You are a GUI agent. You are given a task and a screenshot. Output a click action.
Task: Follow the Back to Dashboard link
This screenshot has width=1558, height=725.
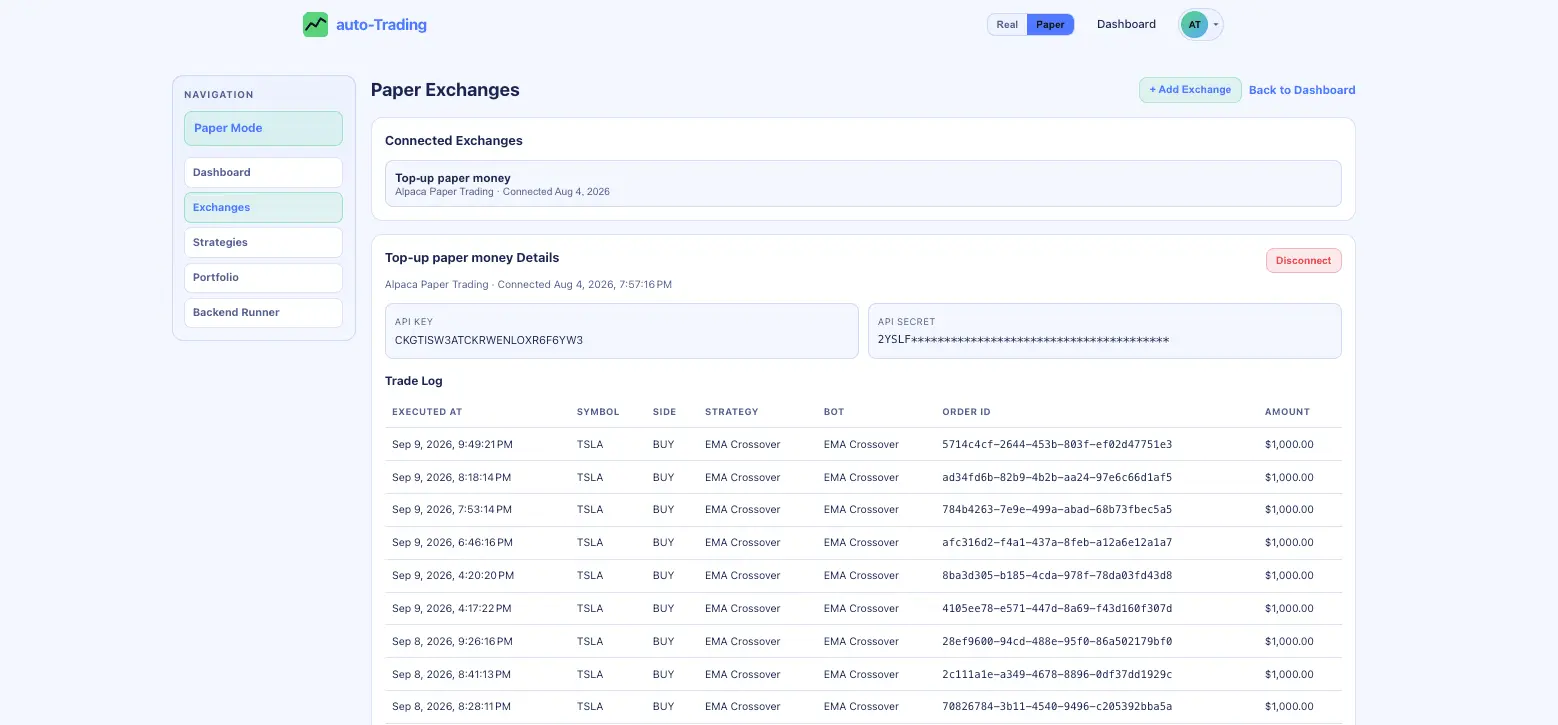1302,90
